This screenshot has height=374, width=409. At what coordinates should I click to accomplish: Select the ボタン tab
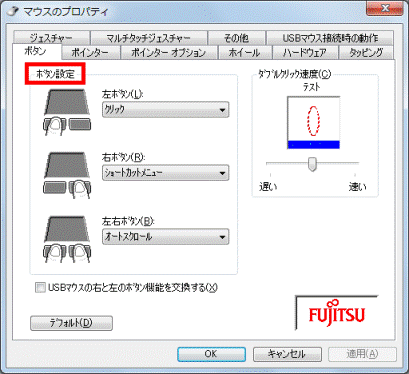(36, 51)
